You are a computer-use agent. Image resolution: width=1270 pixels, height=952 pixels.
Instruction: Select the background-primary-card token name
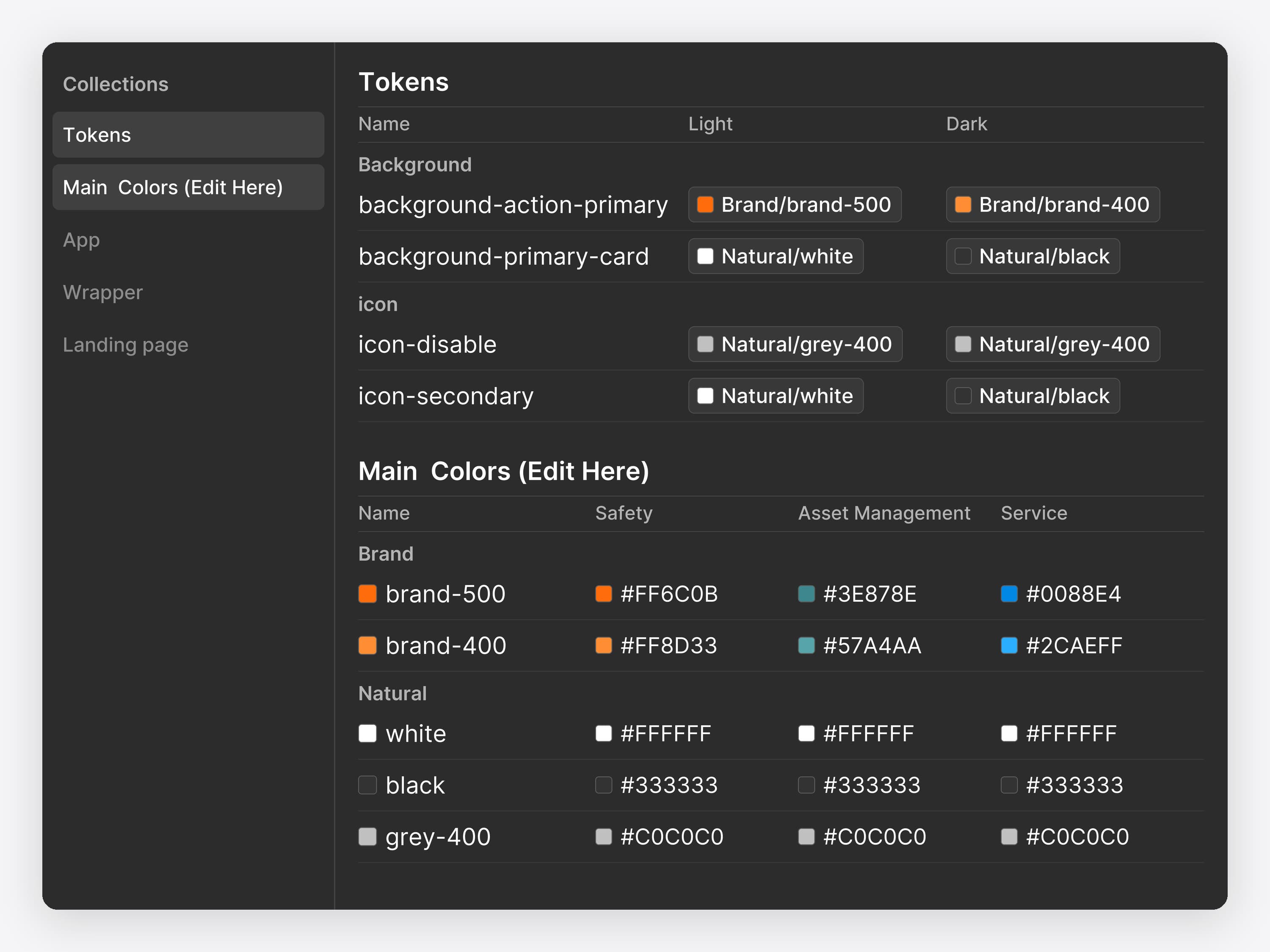(x=503, y=256)
